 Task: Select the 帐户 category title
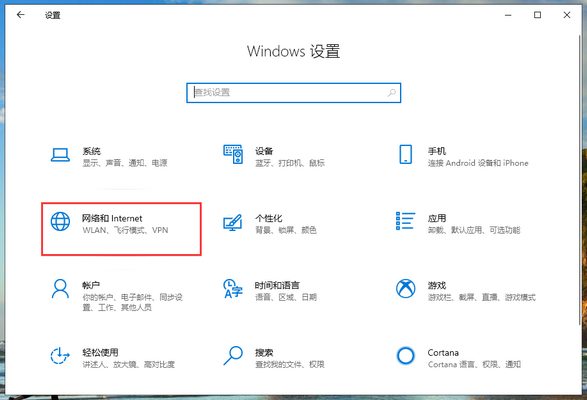click(x=91, y=285)
